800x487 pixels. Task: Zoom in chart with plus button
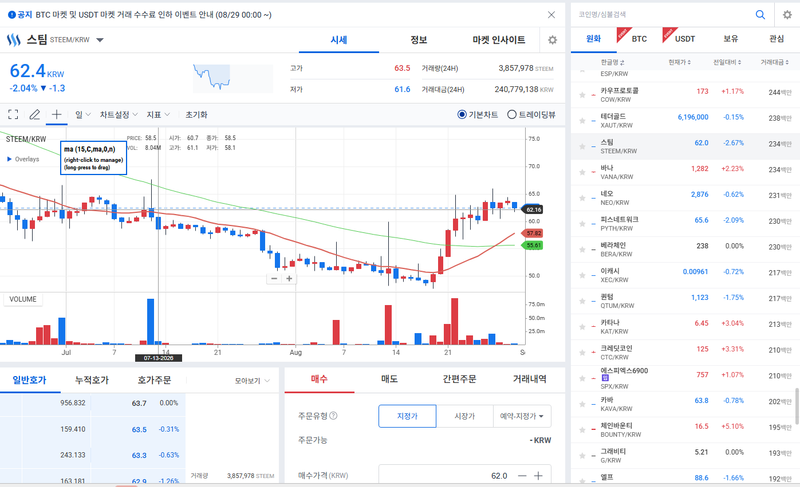[x=289, y=278]
